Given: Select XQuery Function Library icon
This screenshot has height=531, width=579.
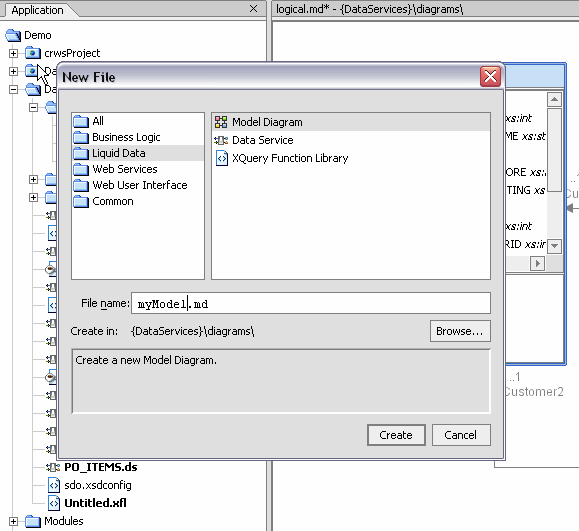Looking at the screenshot, I should coord(222,158).
